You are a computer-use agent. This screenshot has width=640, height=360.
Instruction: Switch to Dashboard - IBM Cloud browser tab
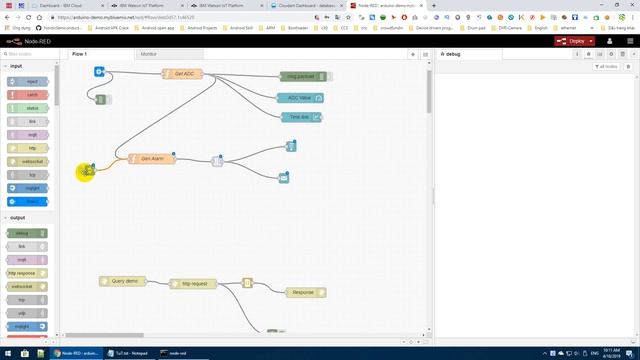[67, 6]
